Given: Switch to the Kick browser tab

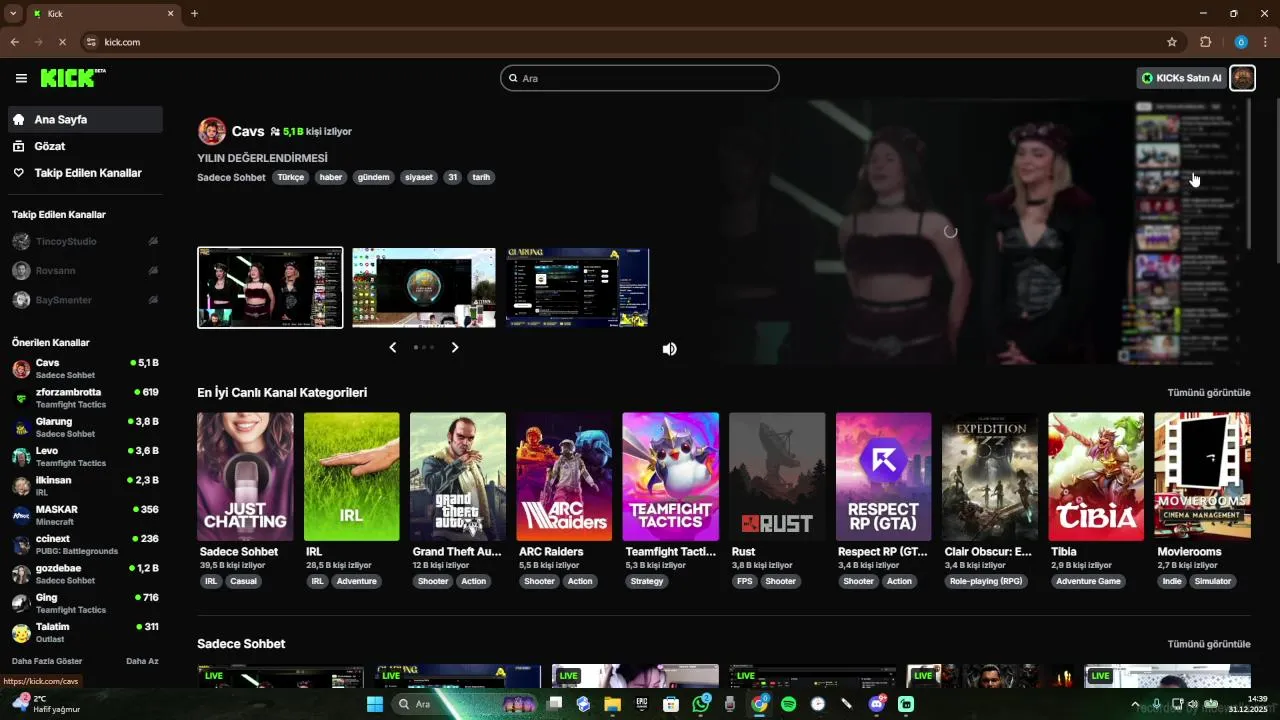Looking at the screenshot, I should (x=103, y=14).
